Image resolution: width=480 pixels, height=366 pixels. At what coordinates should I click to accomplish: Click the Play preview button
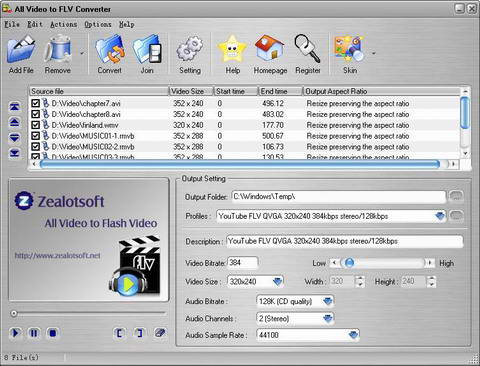click(x=15, y=333)
